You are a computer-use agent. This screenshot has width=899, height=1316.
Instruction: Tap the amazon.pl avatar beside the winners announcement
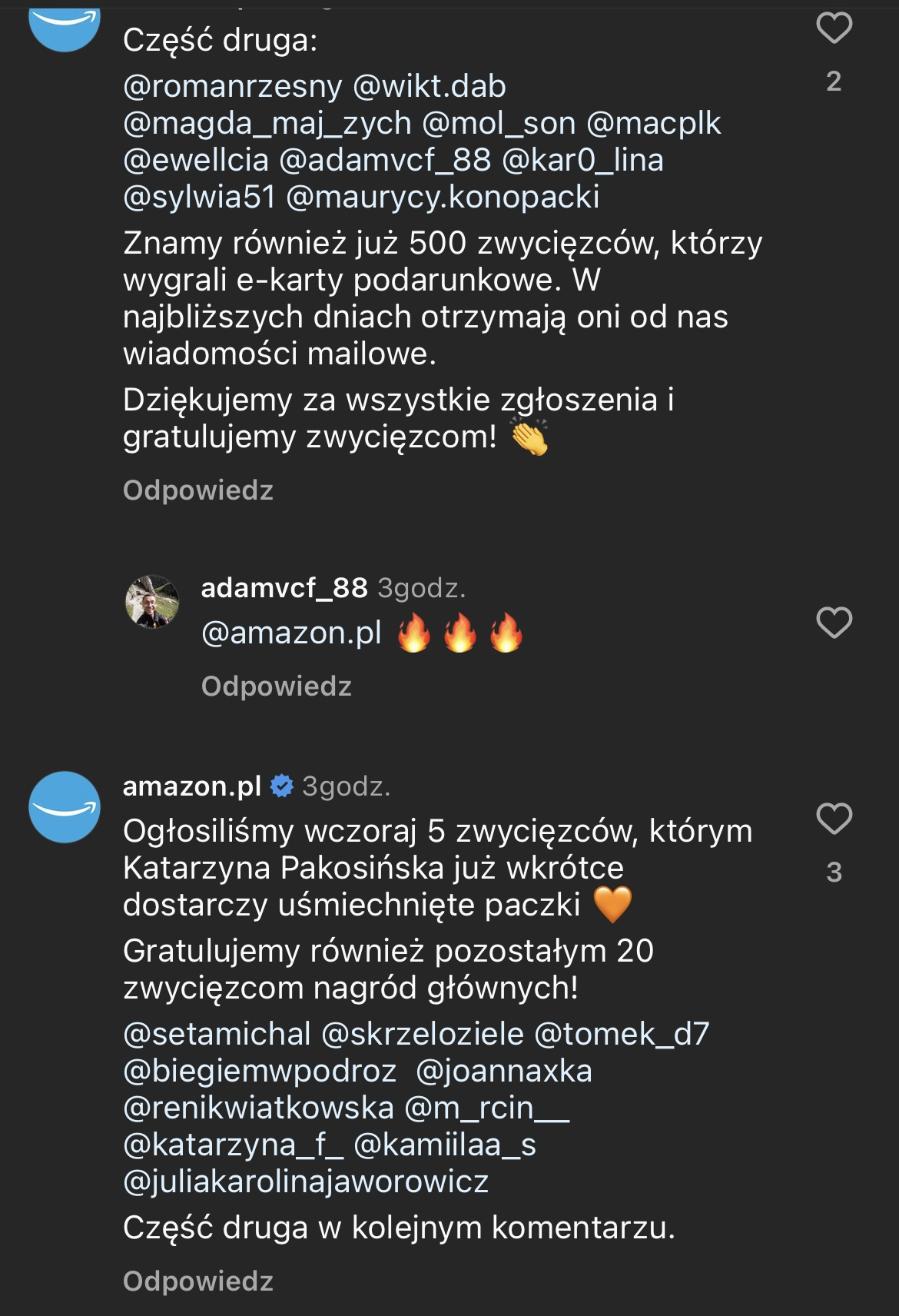pyautogui.click(x=65, y=807)
